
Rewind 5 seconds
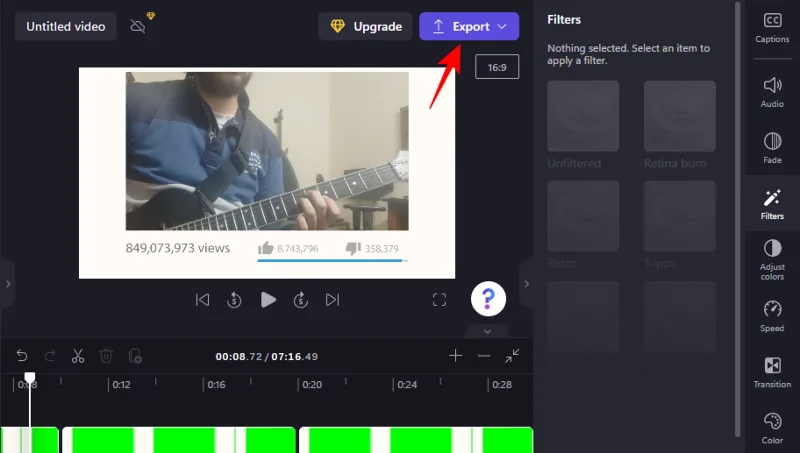tap(234, 299)
